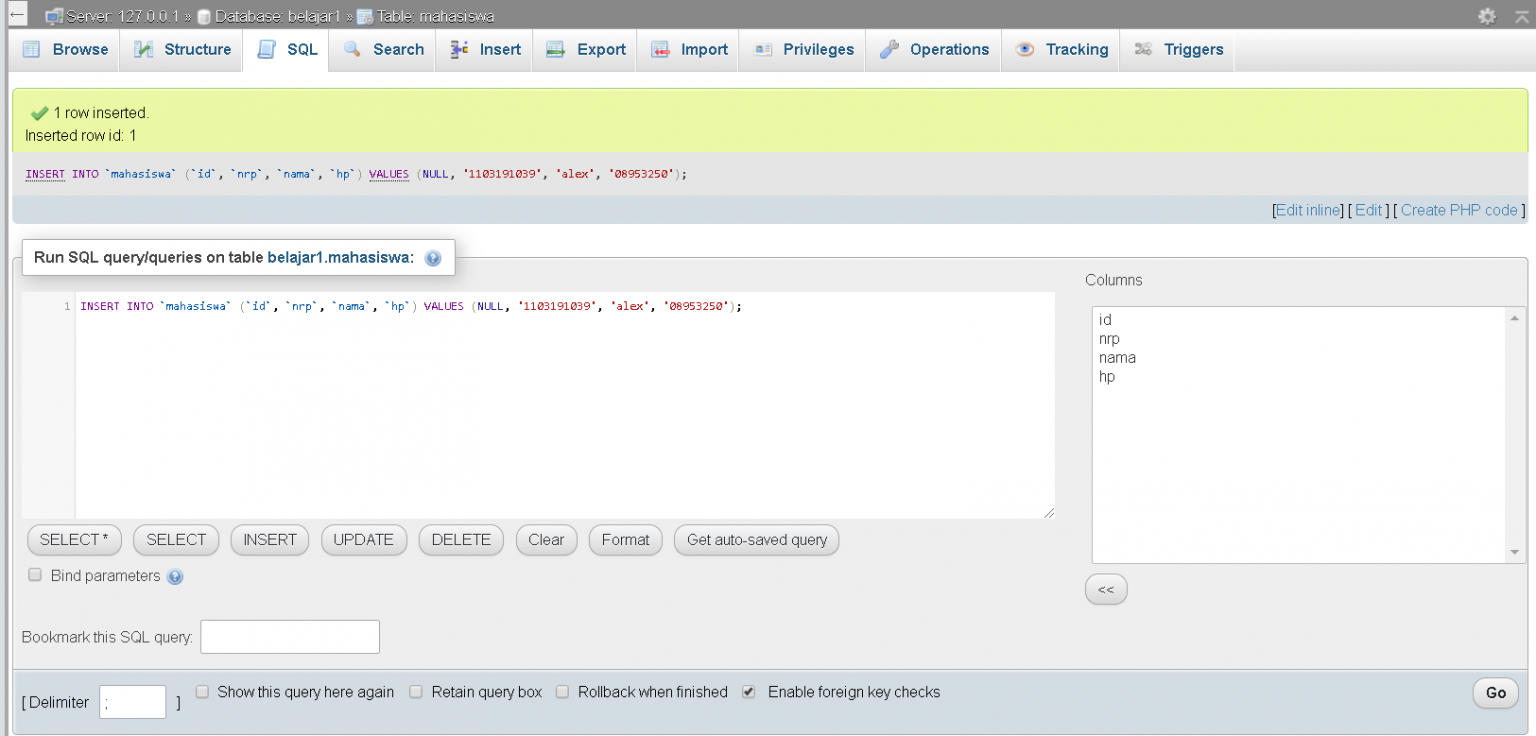The height and width of the screenshot is (736, 1536).
Task: Click the help icon beside belajar1.mahasiswa
Action: [x=432, y=258]
